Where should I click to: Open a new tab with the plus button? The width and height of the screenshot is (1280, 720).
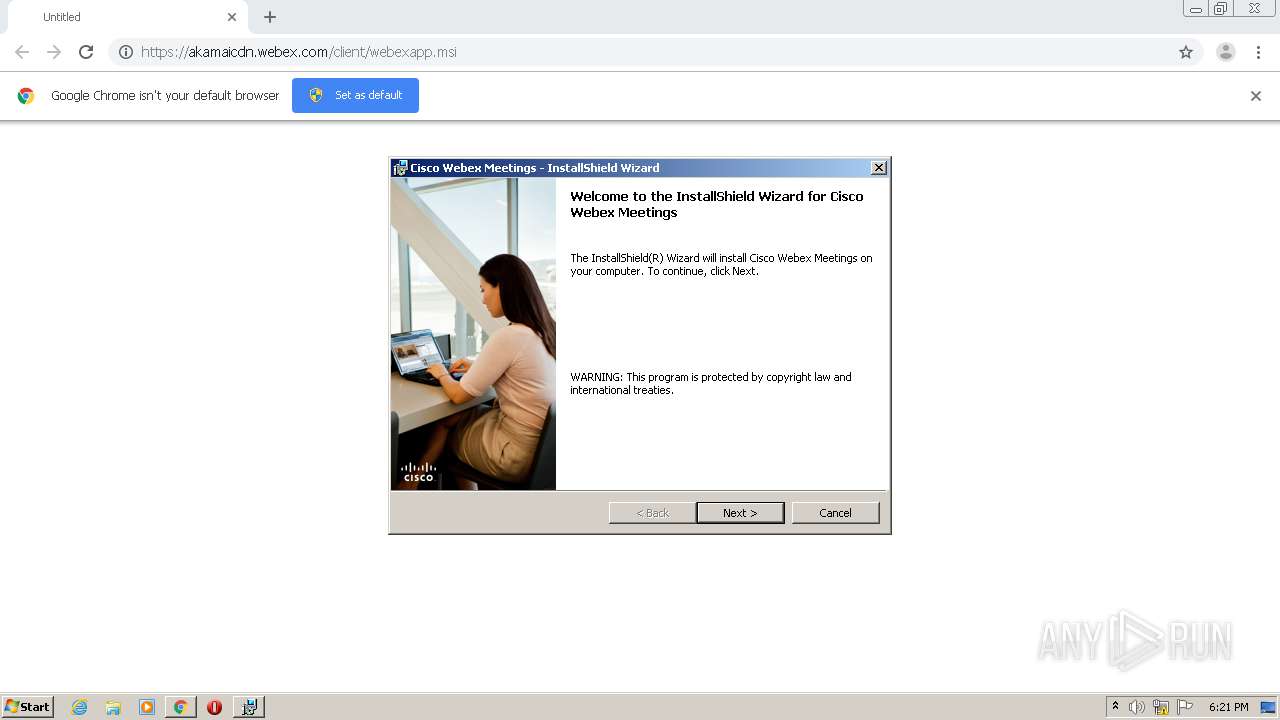pos(270,17)
